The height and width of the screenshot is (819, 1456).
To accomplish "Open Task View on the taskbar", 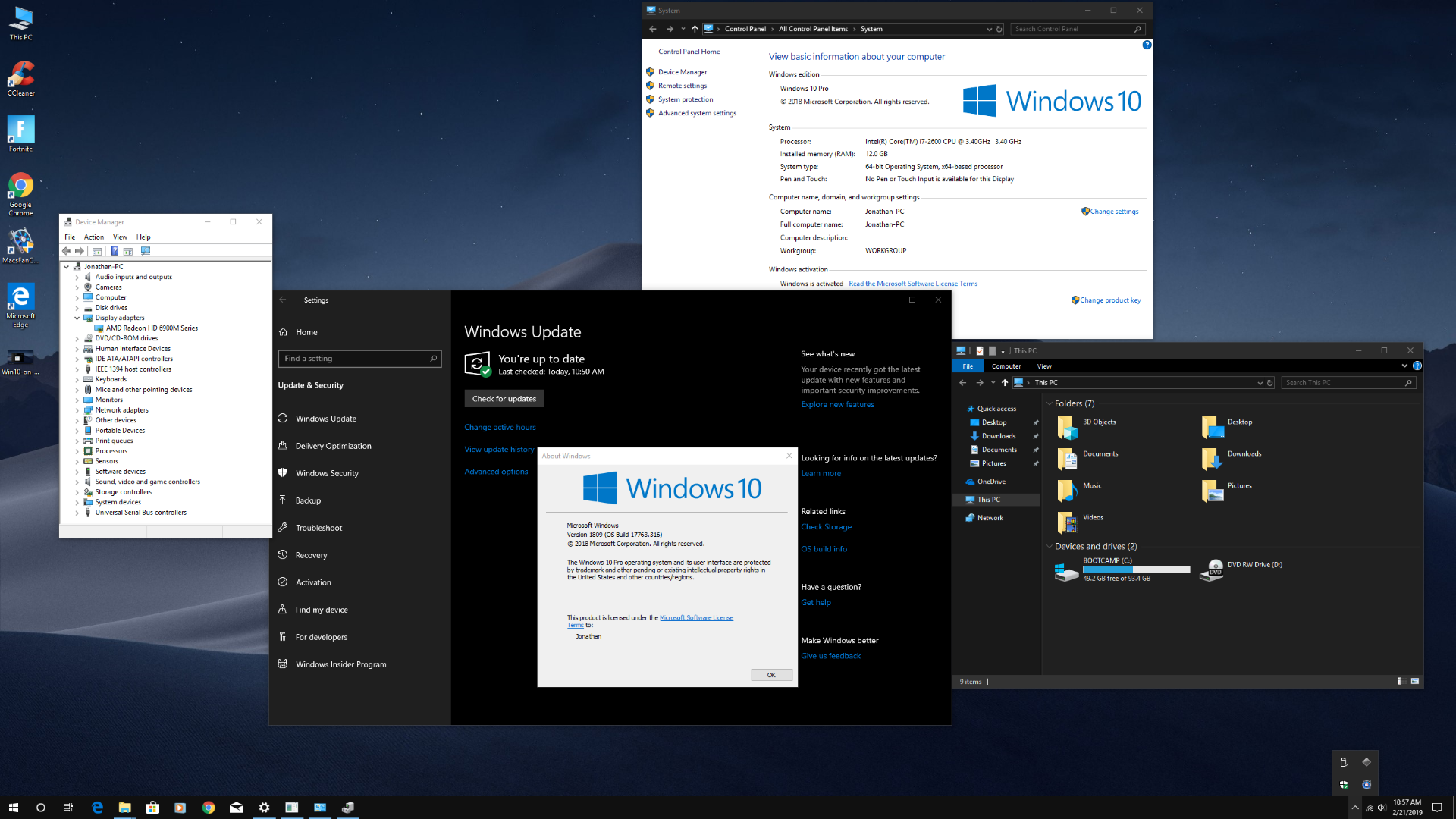I will click(x=68, y=808).
